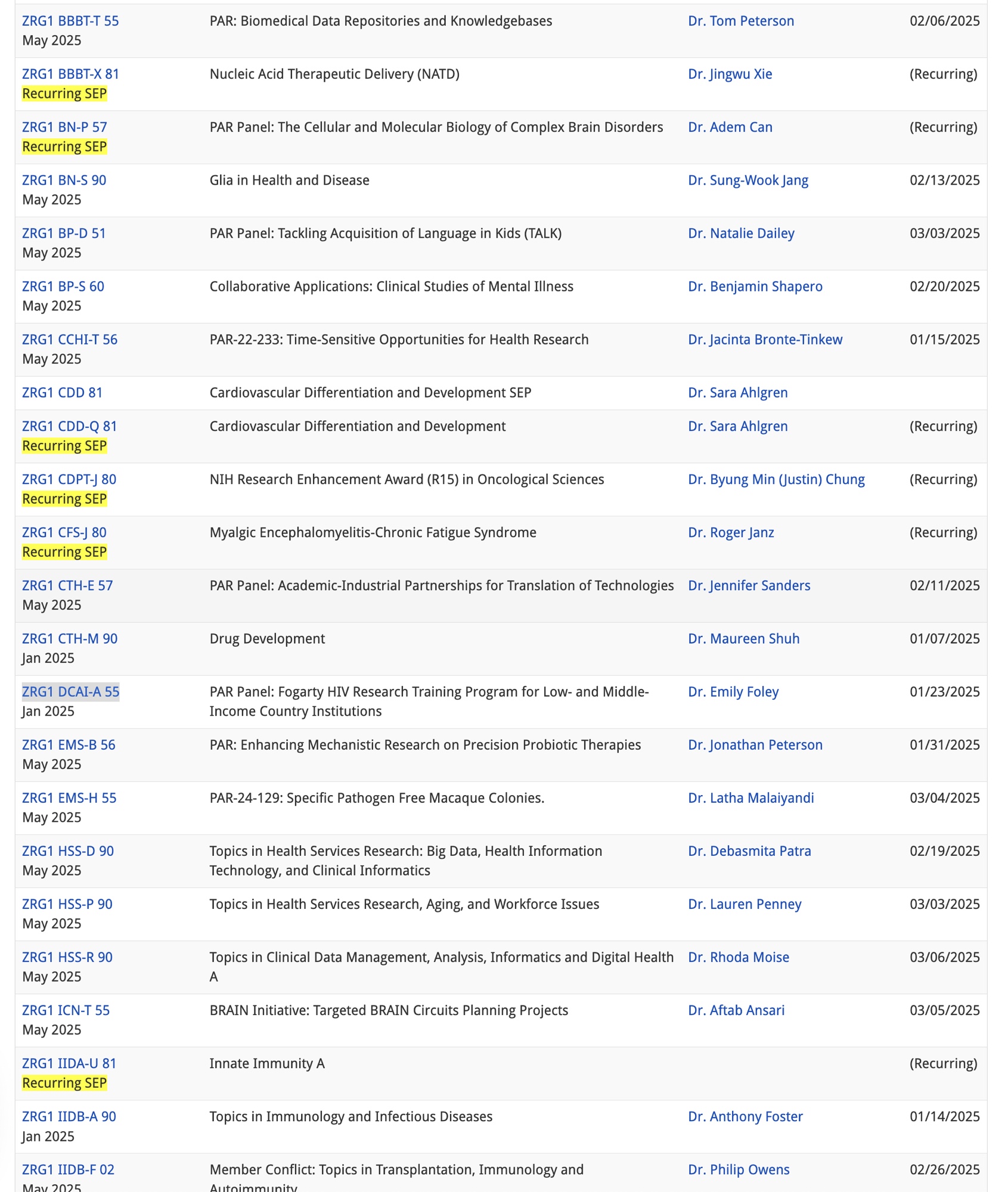
Task: Select the Dr. Emily Foley link
Action: click(733, 691)
